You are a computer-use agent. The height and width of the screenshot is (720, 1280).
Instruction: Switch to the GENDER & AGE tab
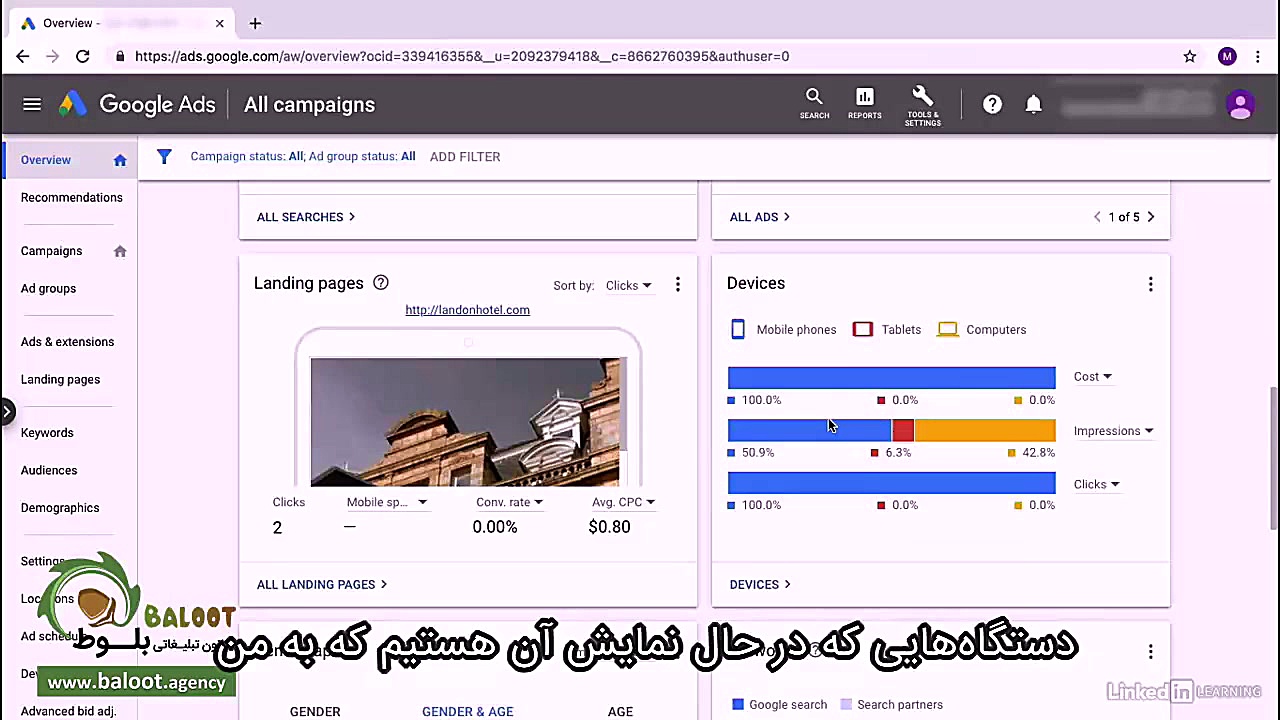coord(467,711)
